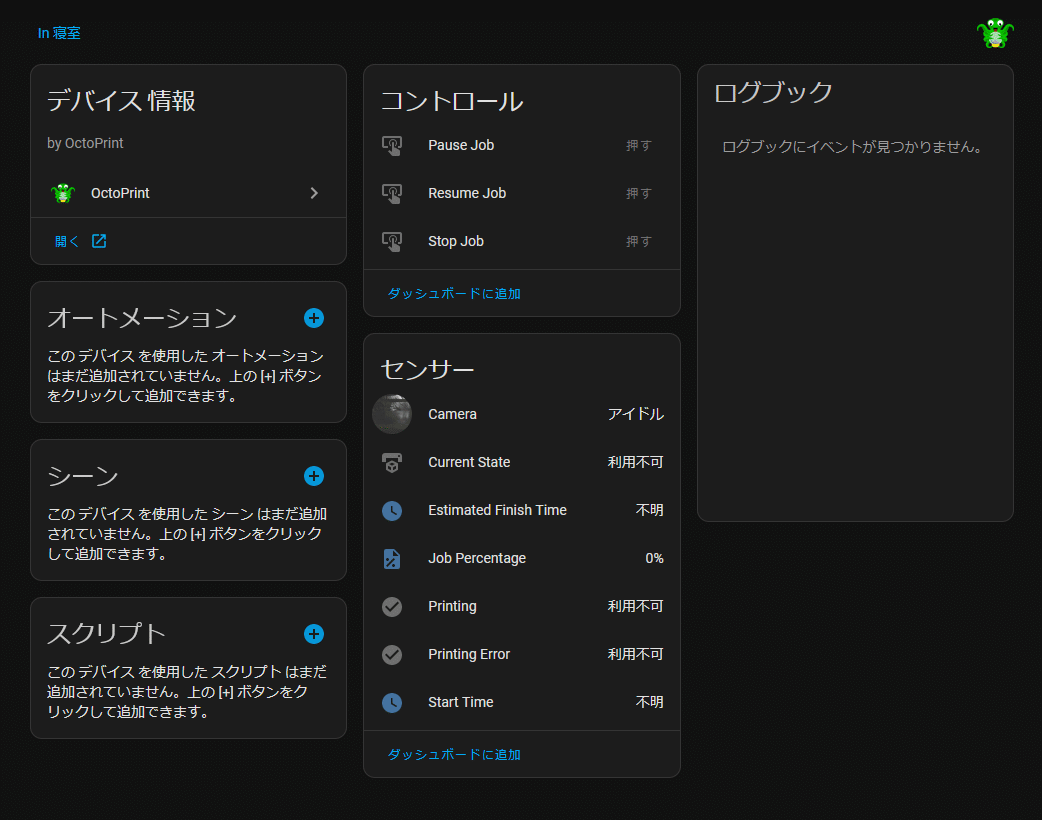
Task: Click the Estimated Finish Time clock icon
Action: tap(392, 510)
